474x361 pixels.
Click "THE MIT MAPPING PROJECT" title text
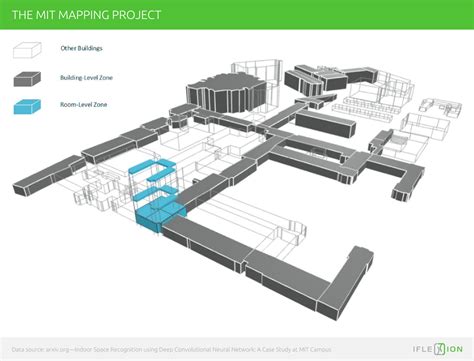coord(87,15)
